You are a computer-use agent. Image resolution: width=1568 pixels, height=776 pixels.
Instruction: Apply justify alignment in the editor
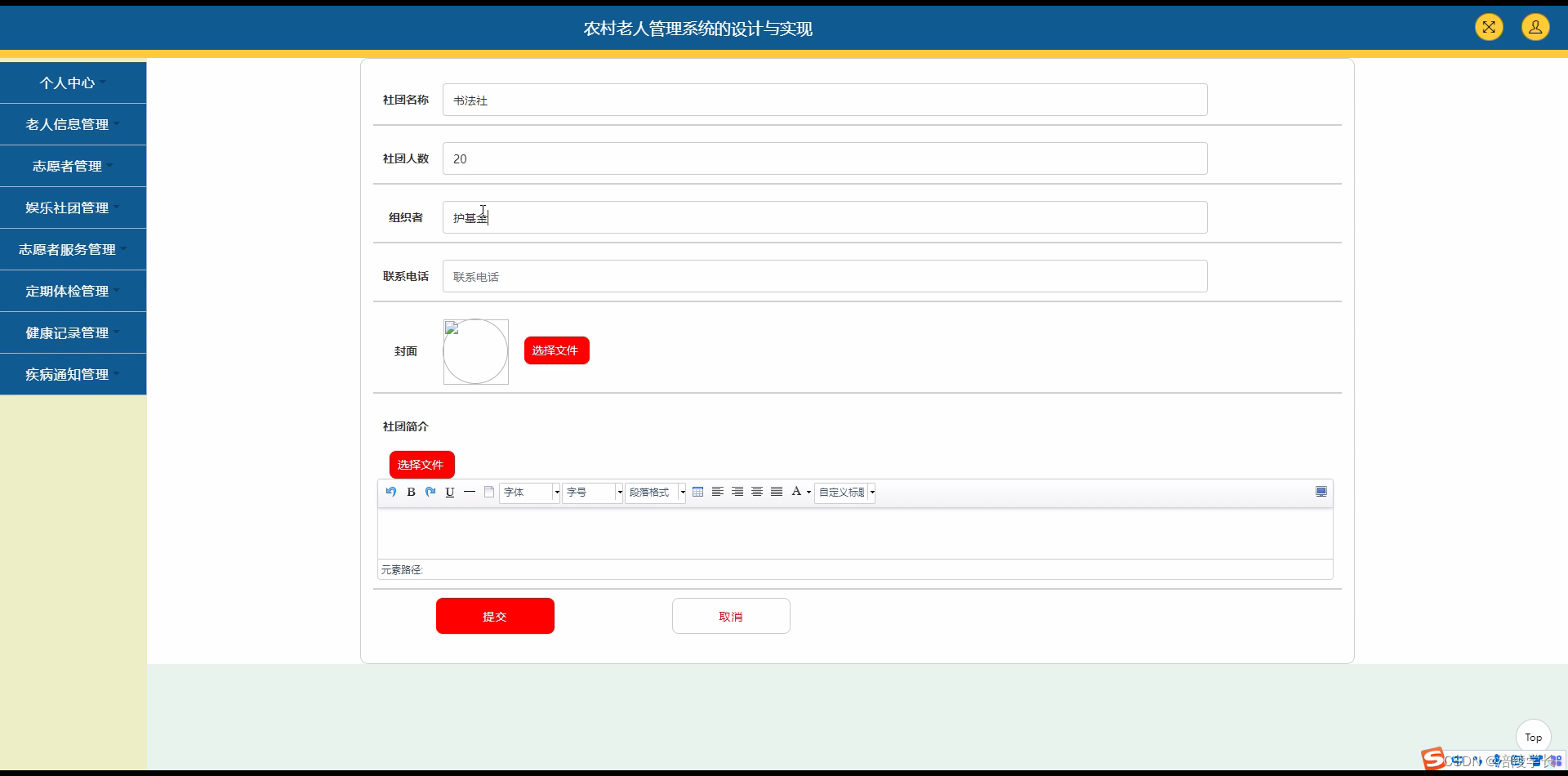777,492
